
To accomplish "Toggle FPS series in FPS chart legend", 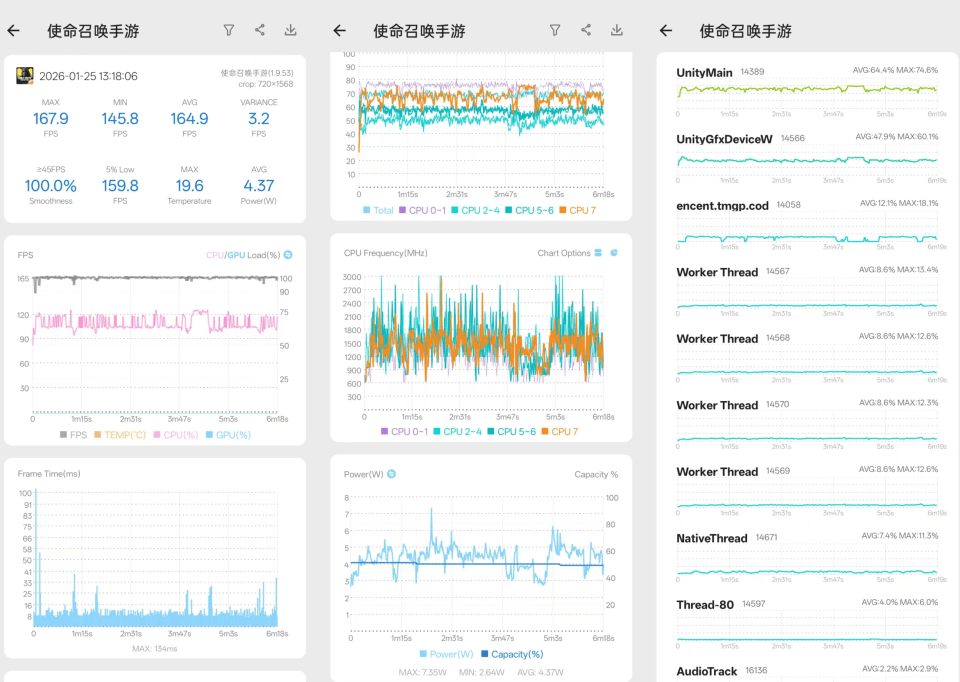I will 72,435.
